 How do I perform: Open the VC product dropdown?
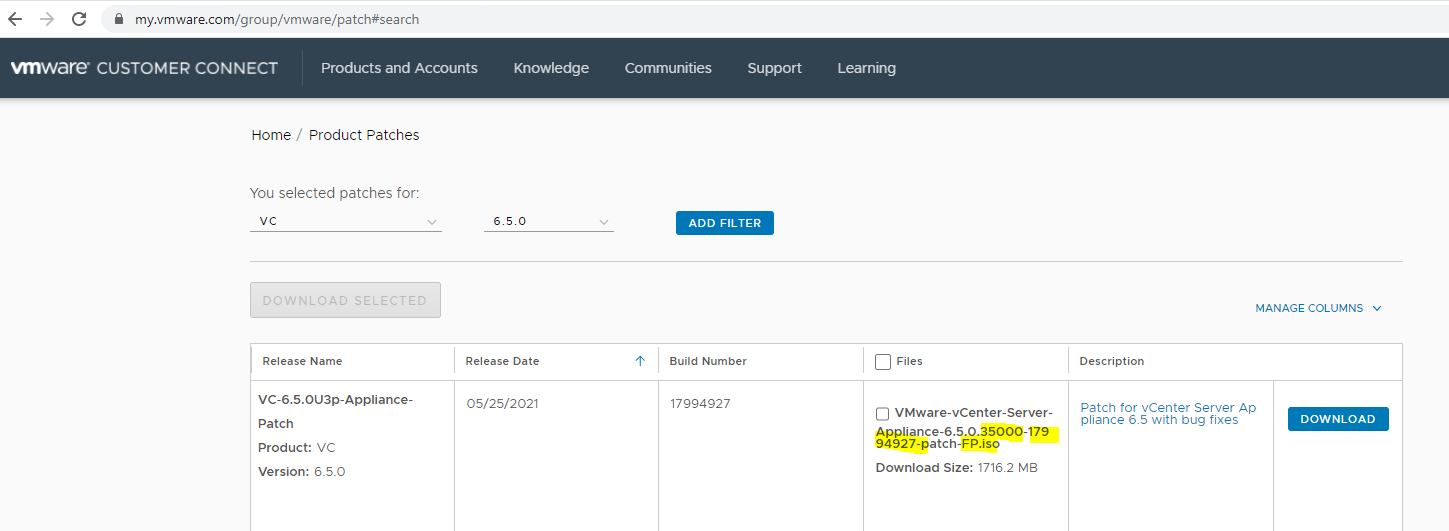tap(346, 221)
